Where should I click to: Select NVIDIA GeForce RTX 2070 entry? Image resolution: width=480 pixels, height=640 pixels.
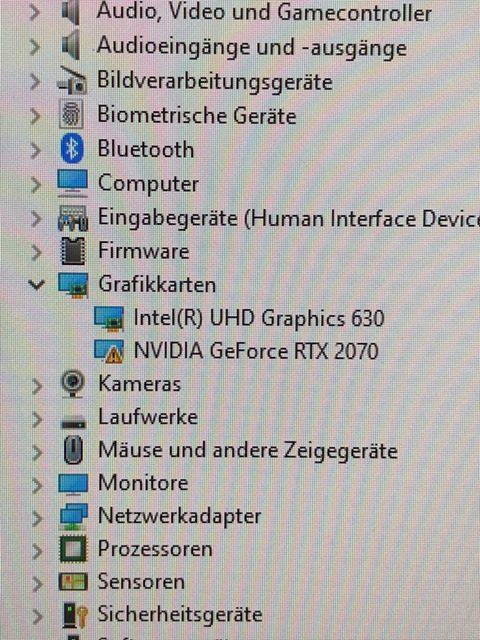point(256,351)
